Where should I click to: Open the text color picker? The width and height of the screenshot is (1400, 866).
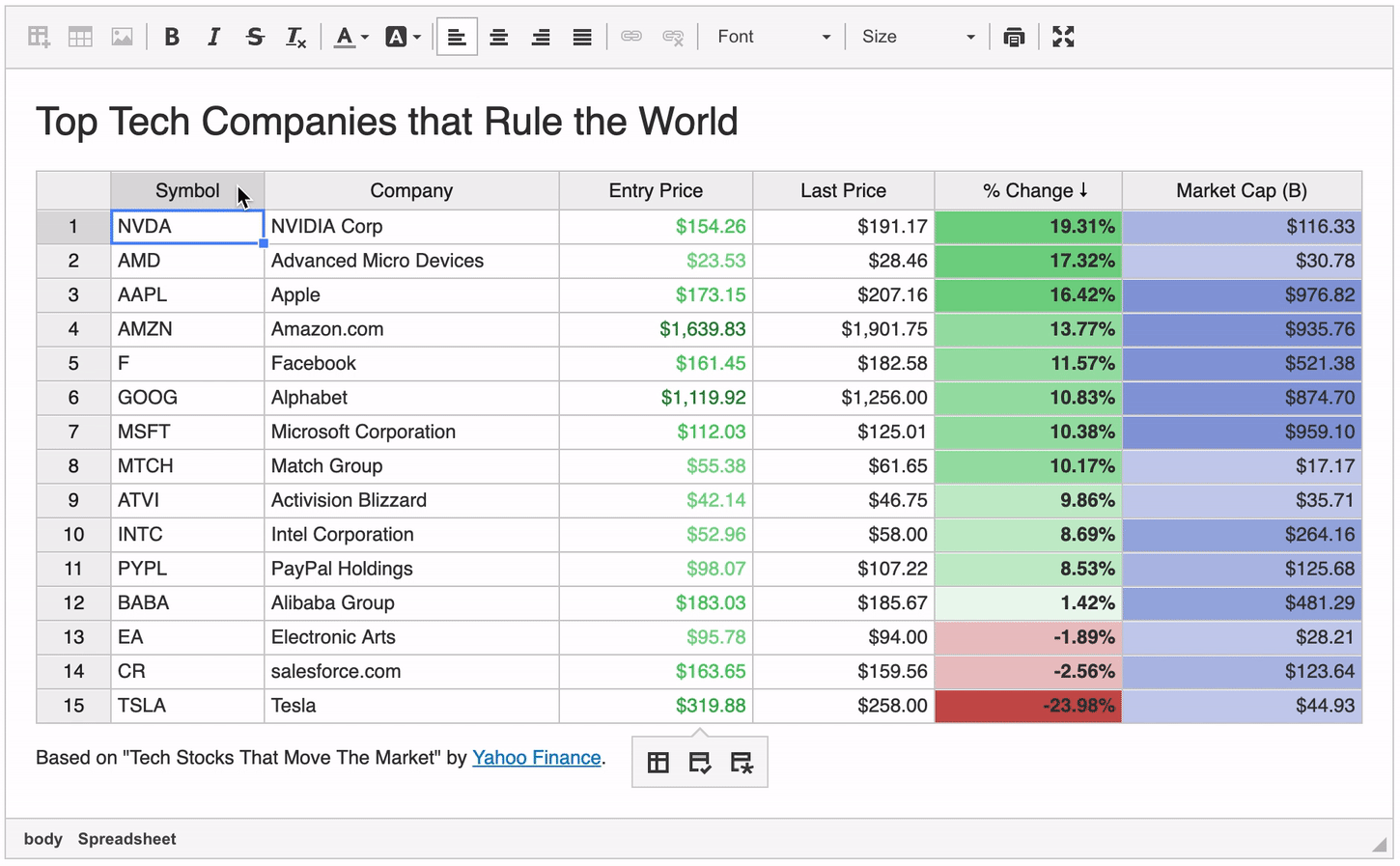click(351, 37)
